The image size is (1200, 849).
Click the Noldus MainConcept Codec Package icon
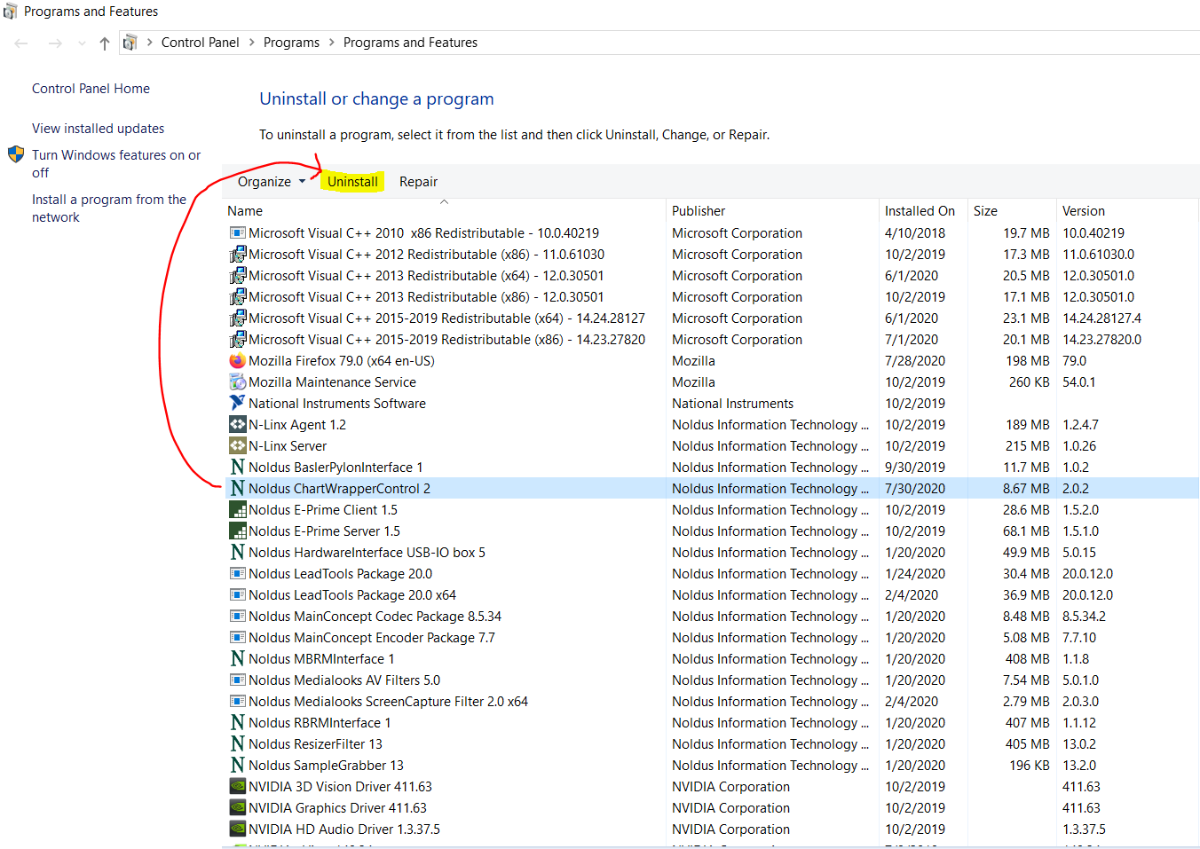click(x=237, y=616)
